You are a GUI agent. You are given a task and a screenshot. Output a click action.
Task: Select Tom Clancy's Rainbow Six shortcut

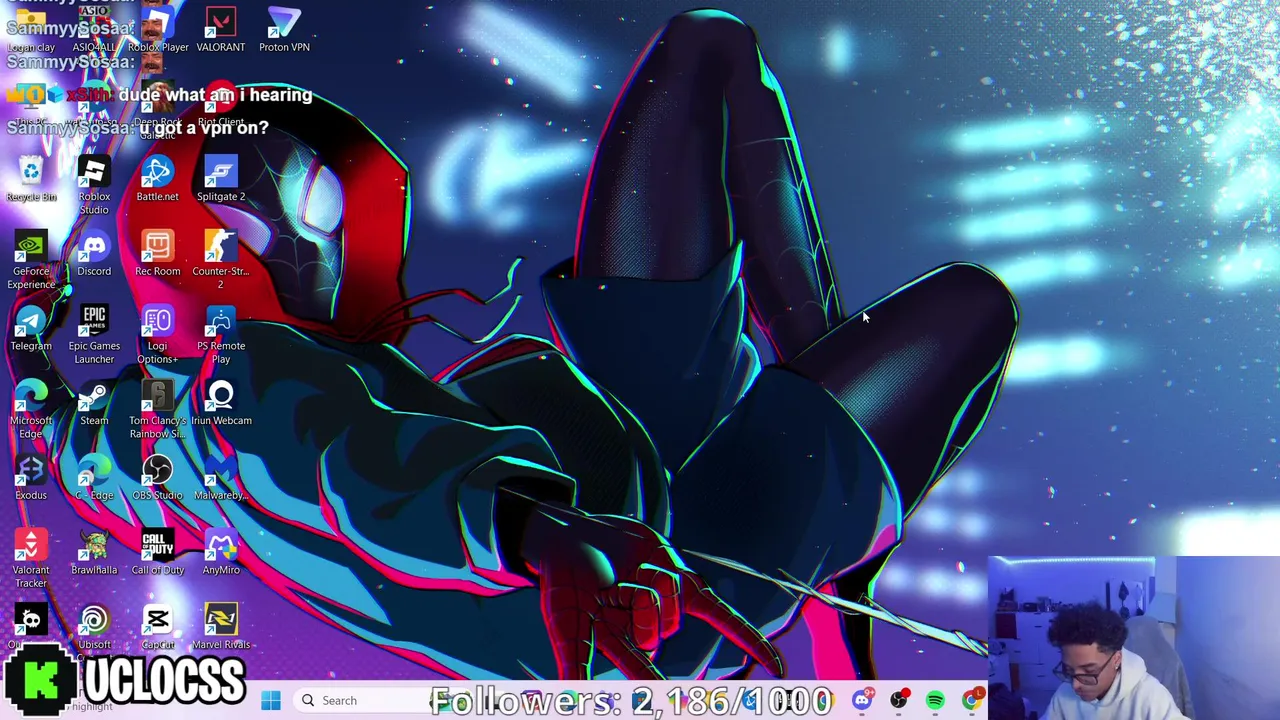[157, 410]
